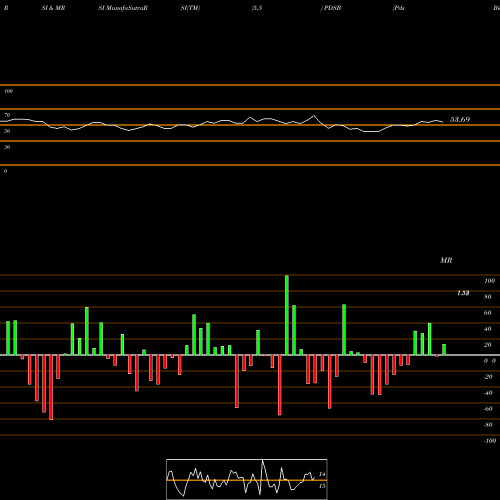This screenshot has width=500, height=500.
Task: Click the RSI axis label 30
Action: (x=7, y=147)
